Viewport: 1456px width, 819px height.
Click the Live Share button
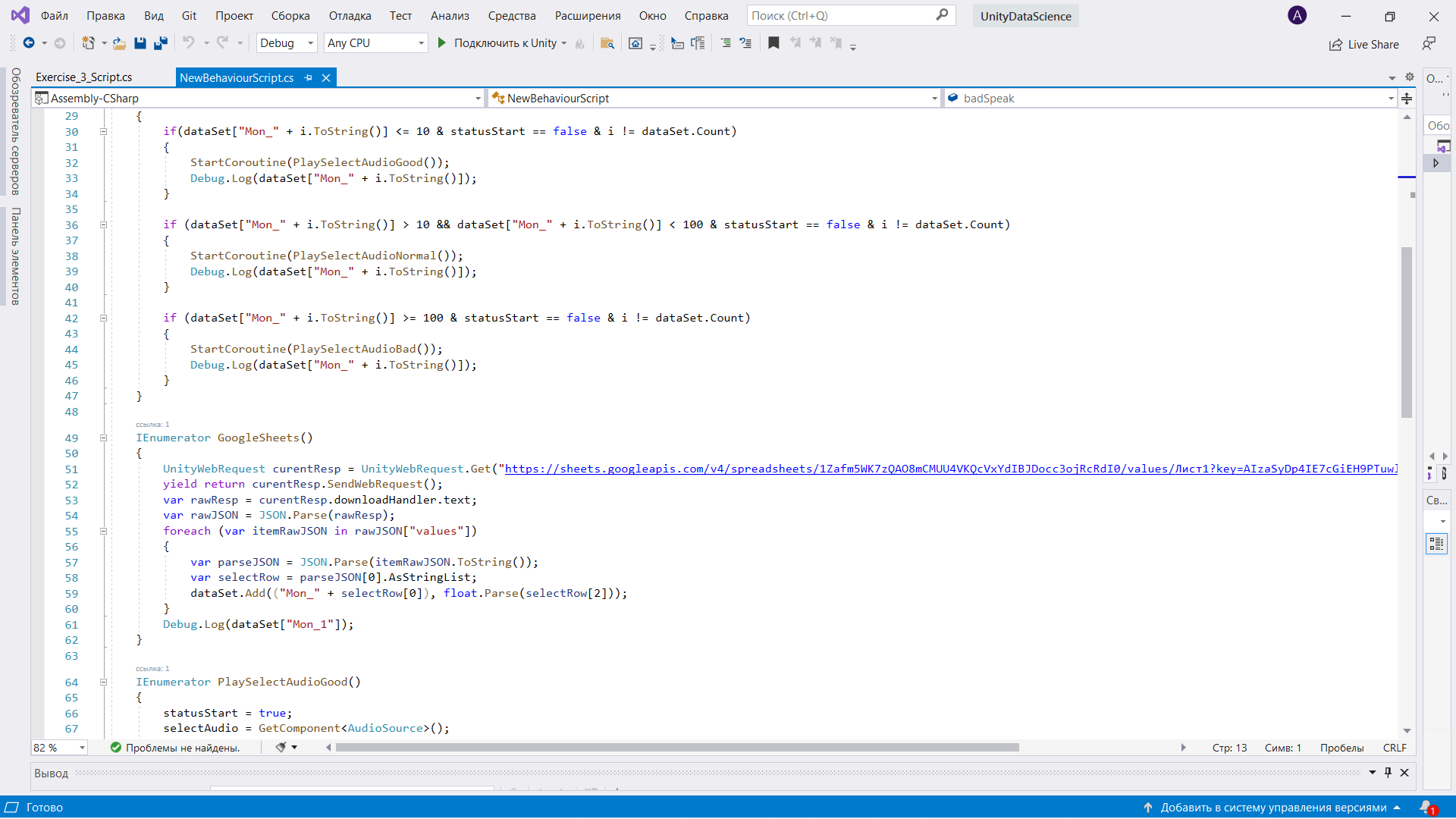[1364, 45]
